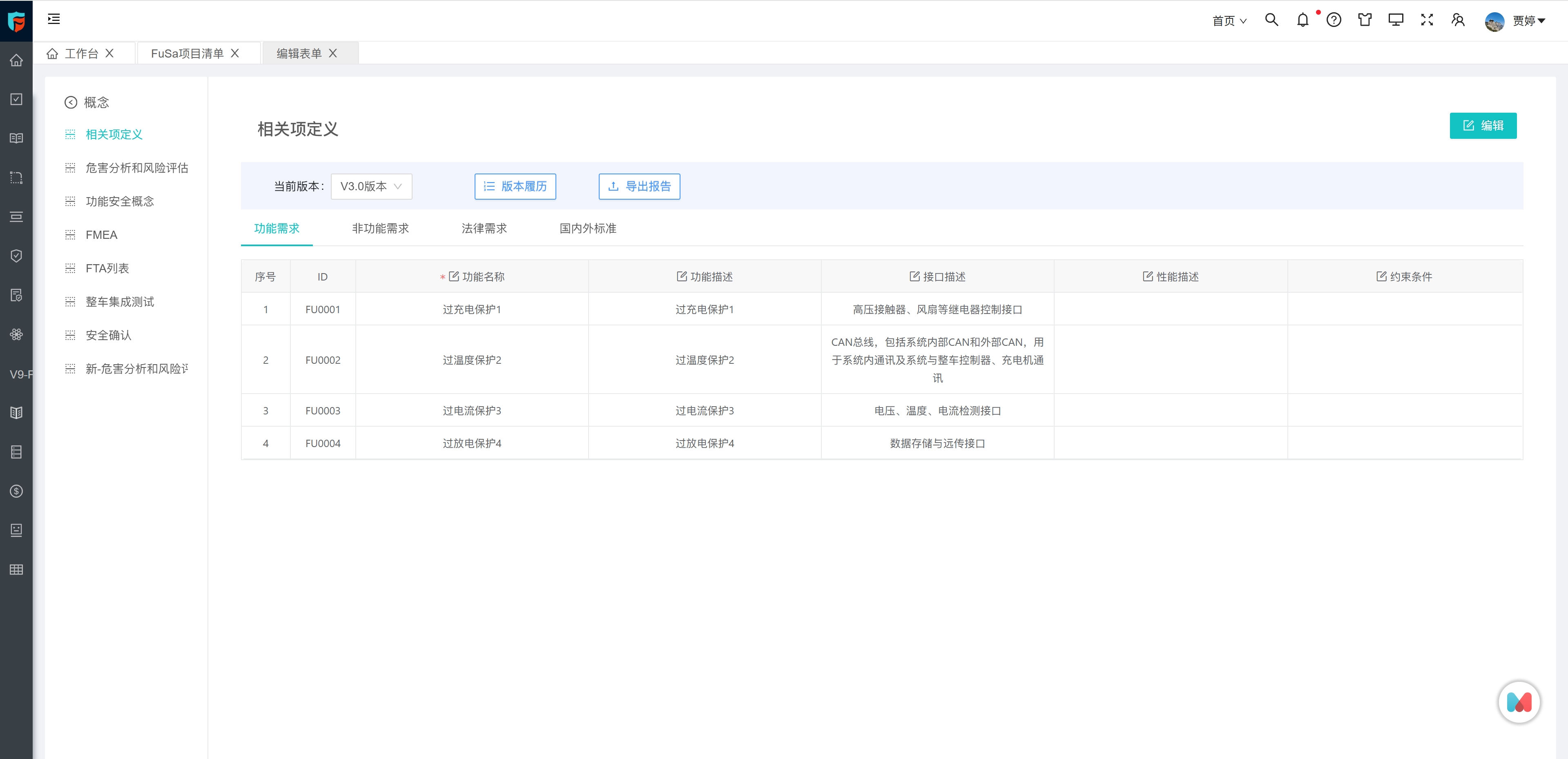This screenshot has width=1568, height=759.
Task: Close the 工作台 tab
Action: (x=109, y=53)
